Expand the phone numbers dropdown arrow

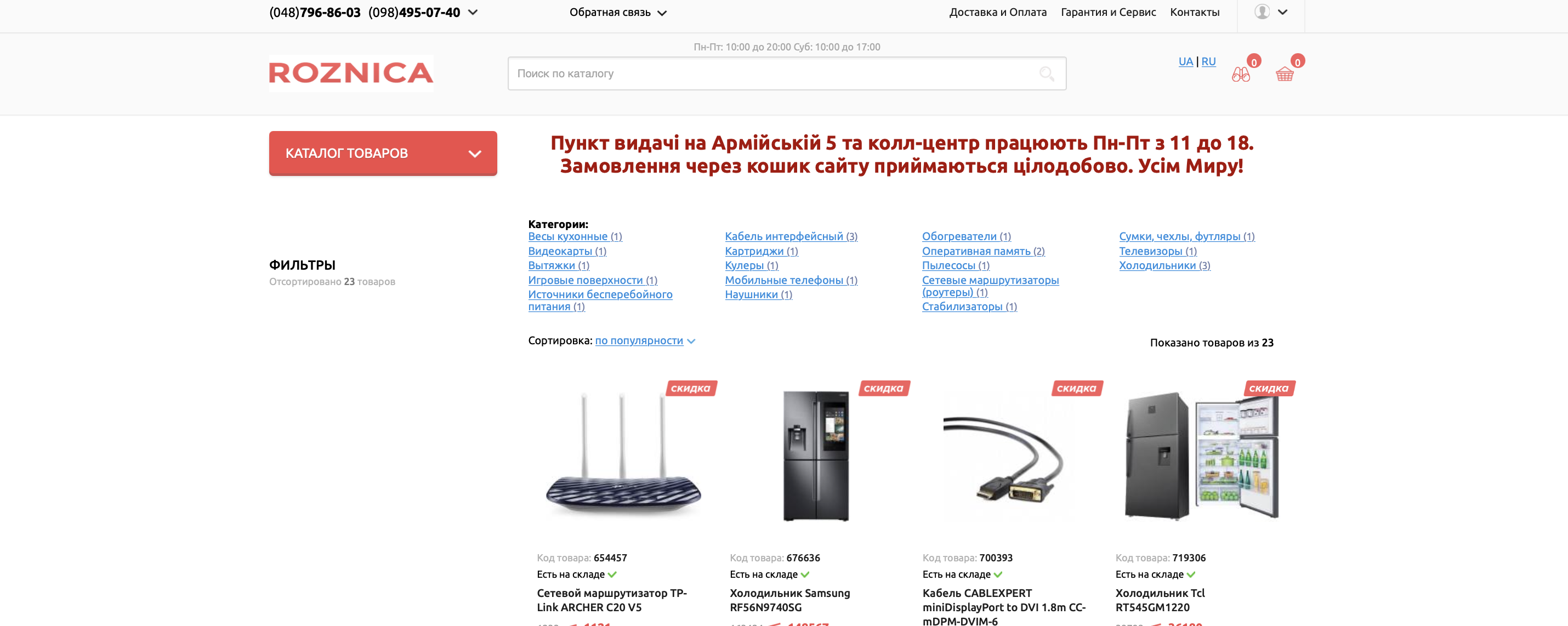tap(473, 12)
